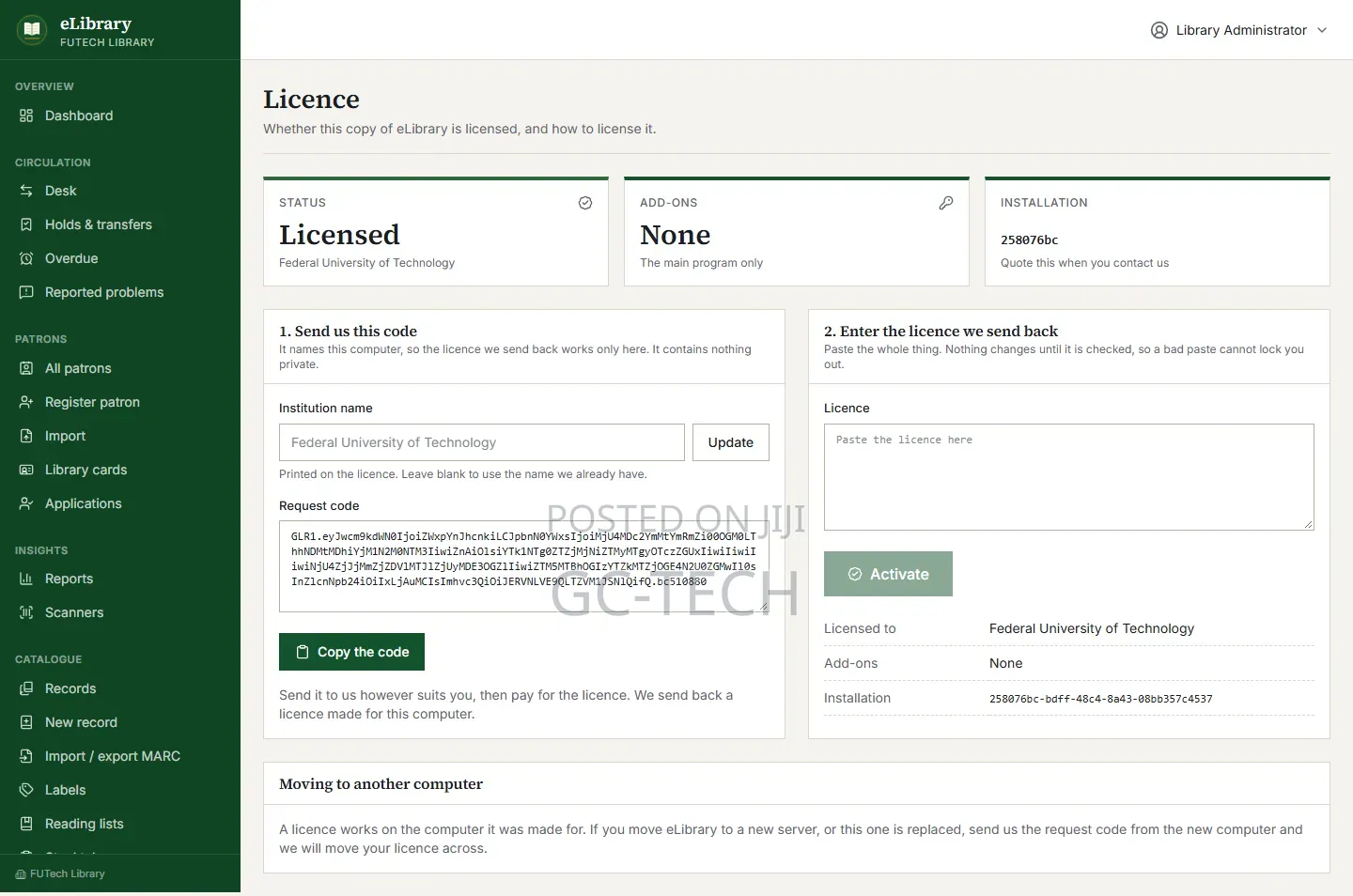Open Holds & transfers
The height and width of the screenshot is (896, 1353).
tap(120, 224)
